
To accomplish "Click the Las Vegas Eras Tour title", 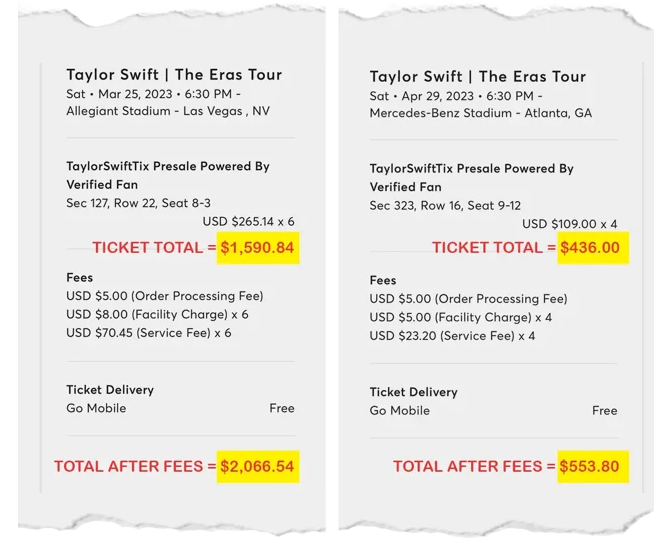I will (x=174, y=74).
